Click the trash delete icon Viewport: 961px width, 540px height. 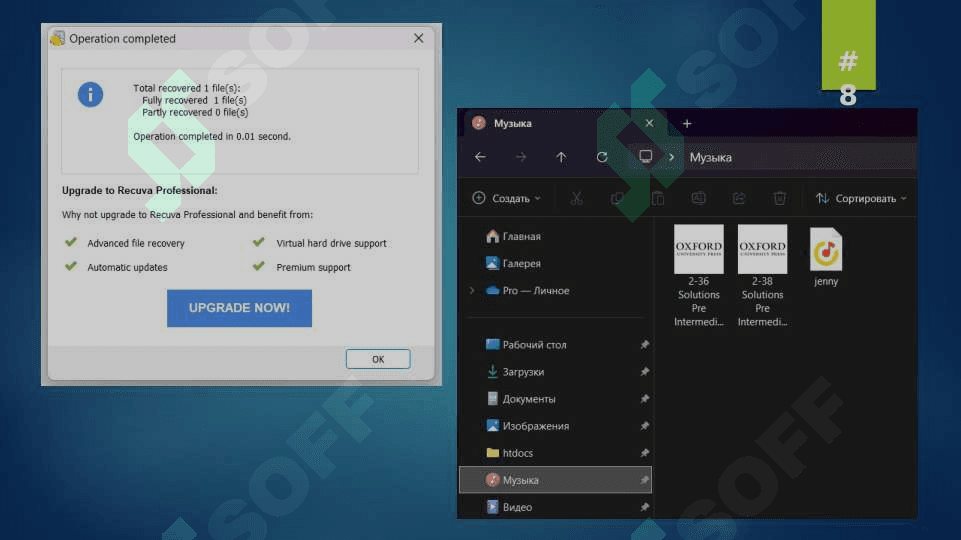point(780,198)
